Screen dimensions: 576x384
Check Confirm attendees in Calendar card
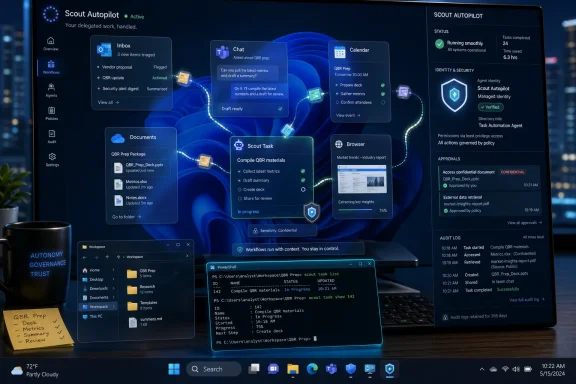coord(383,103)
